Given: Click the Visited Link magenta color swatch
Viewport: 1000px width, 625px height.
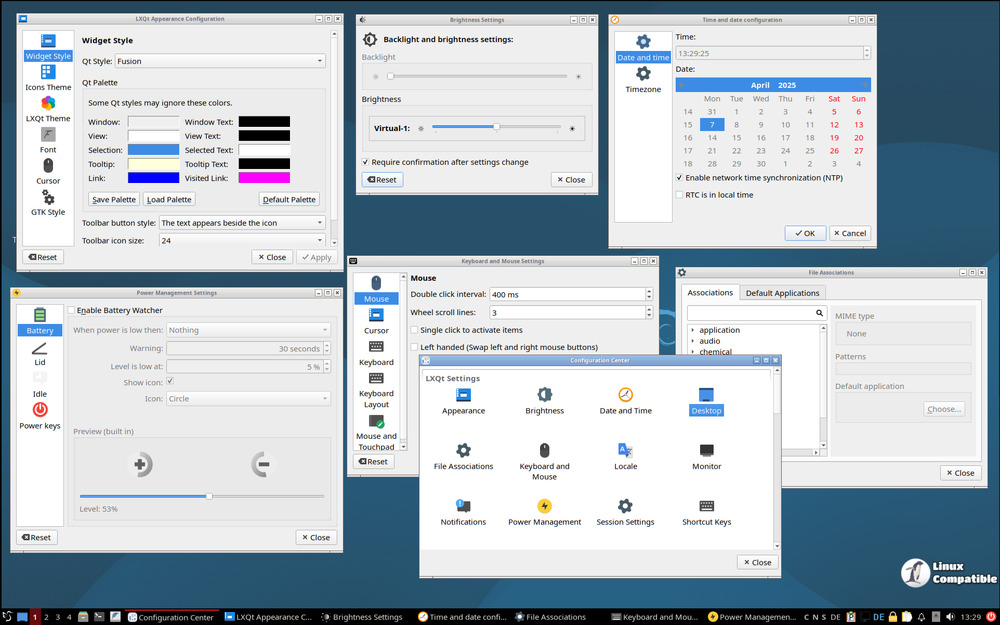Looking at the screenshot, I should pyautogui.click(x=264, y=178).
